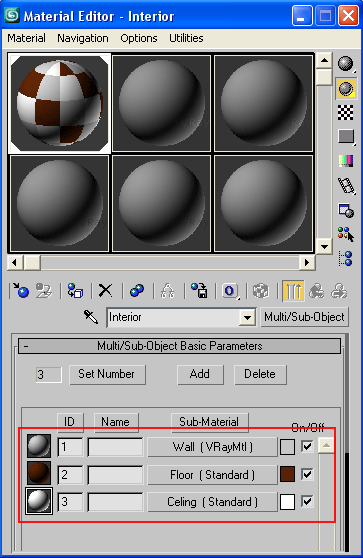Viewport: 363px width, 558px height.
Task: Click sample slots scroll up arrow
Action: coord(324,60)
